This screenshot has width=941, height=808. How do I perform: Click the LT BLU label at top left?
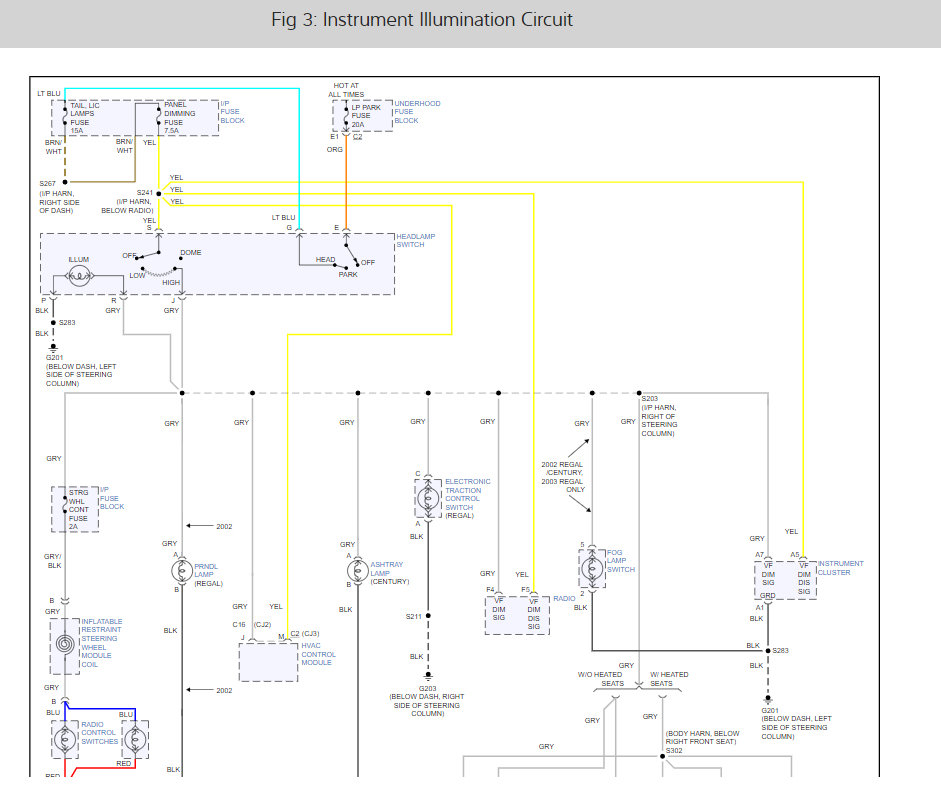click(x=49, y=93)
